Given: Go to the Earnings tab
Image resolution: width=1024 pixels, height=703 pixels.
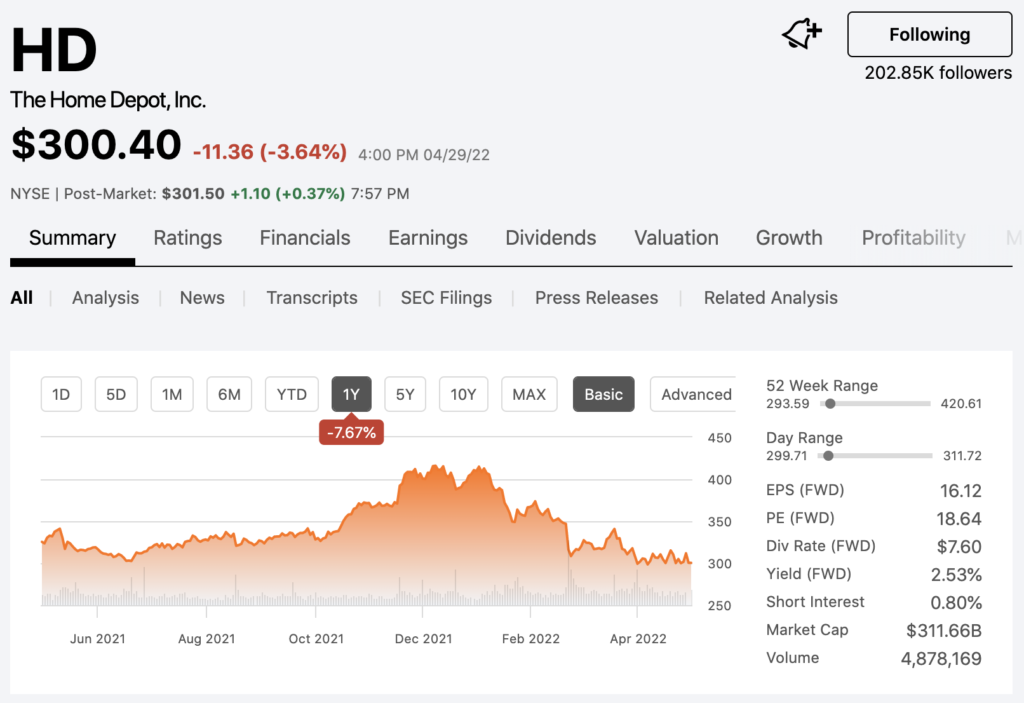Looking at the screenshot, I should pos(428,238).
